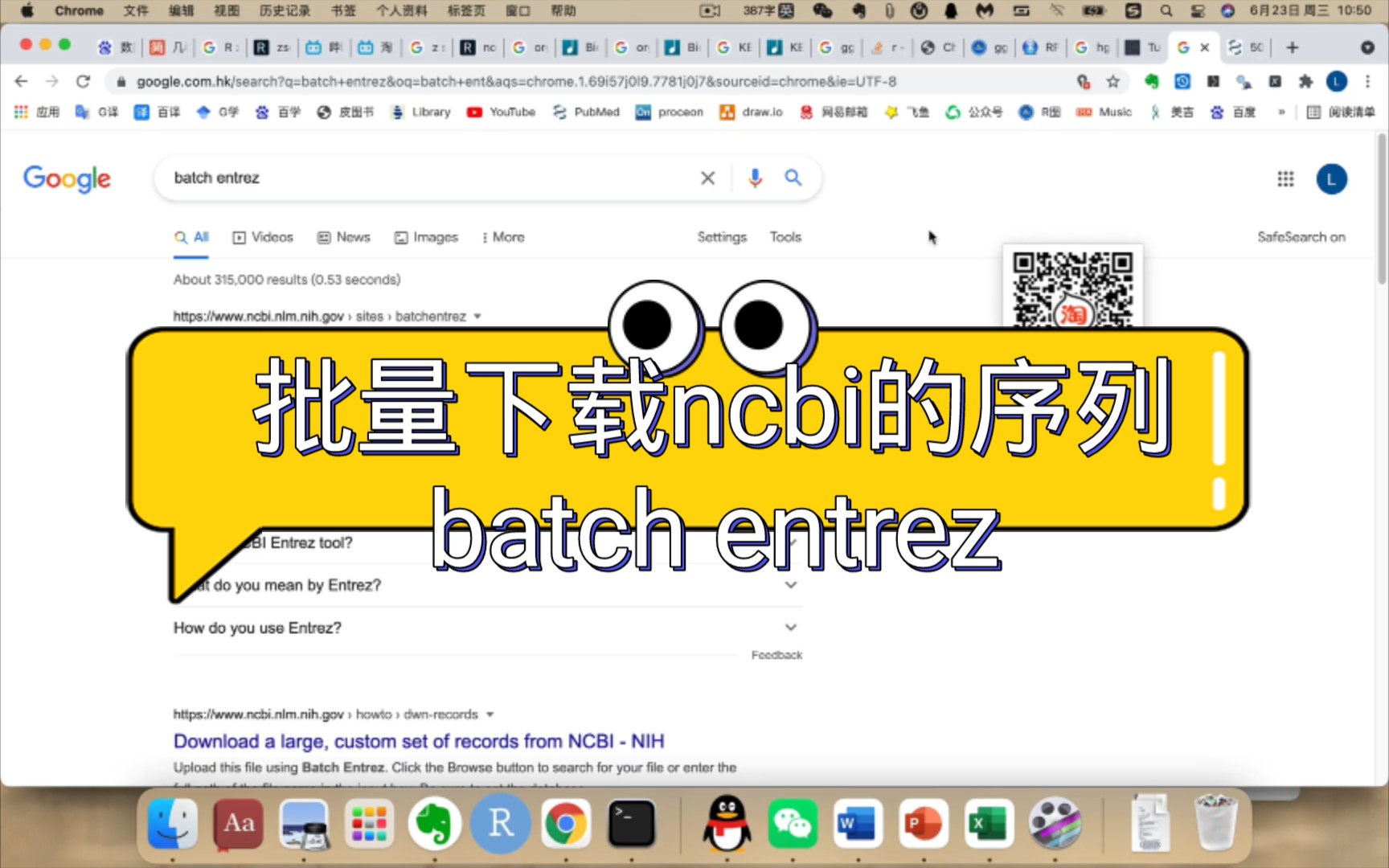Open 阅读清单 reading list
The height and width of the screenshot is (868, 1389).
coord(1341,112)
